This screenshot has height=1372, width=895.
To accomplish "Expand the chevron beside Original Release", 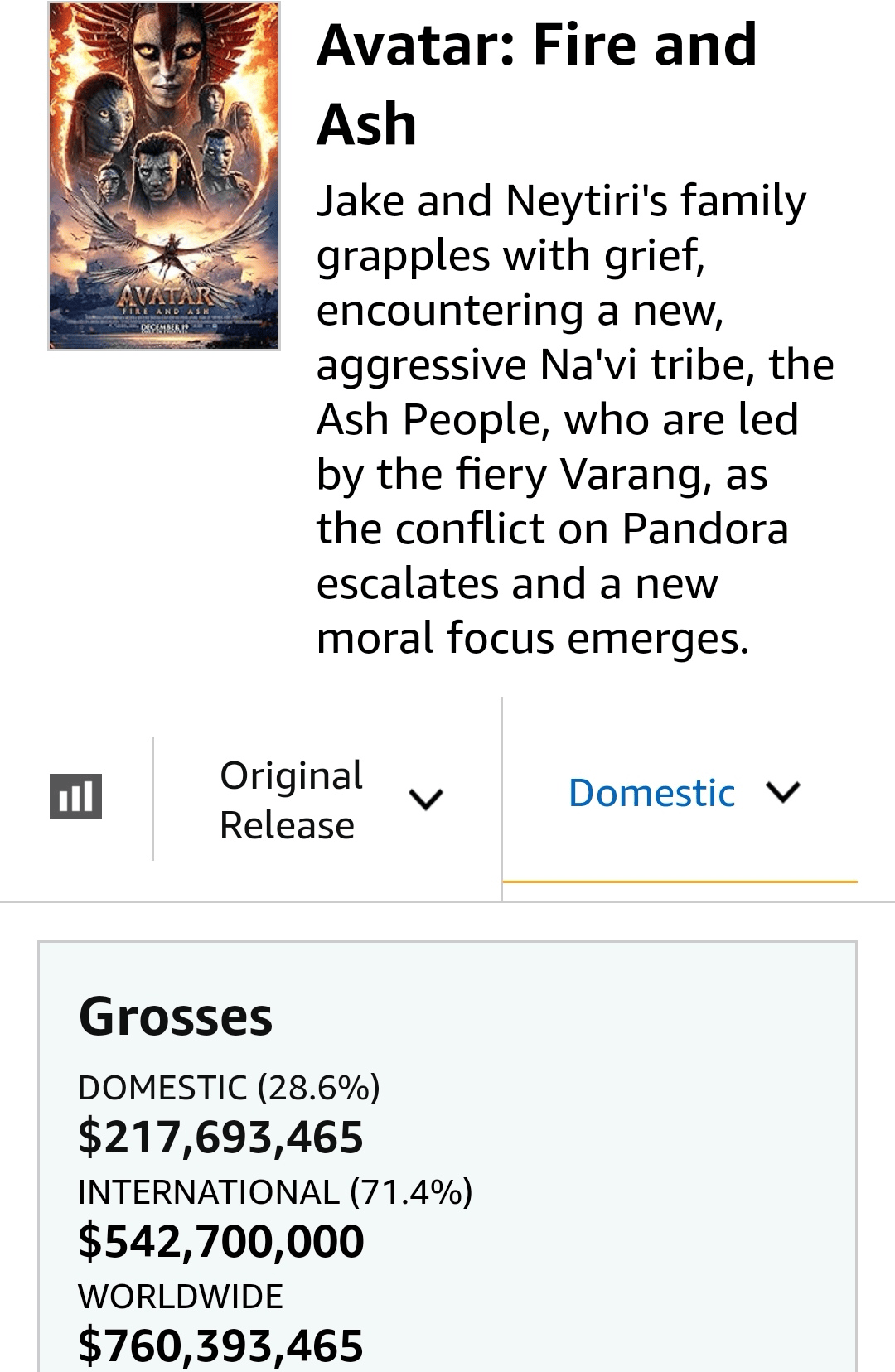I will coord(426,799).
